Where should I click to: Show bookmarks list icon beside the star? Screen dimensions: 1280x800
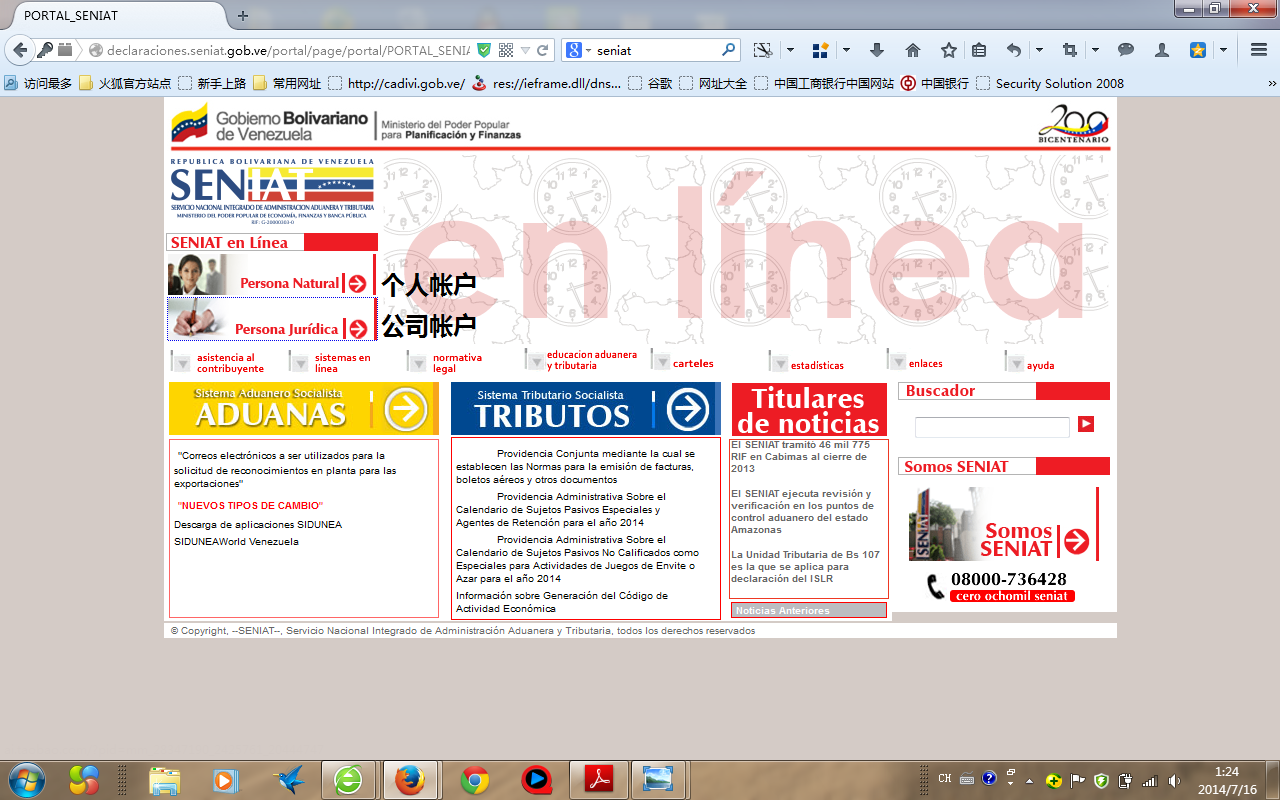(x=979, y=50)
